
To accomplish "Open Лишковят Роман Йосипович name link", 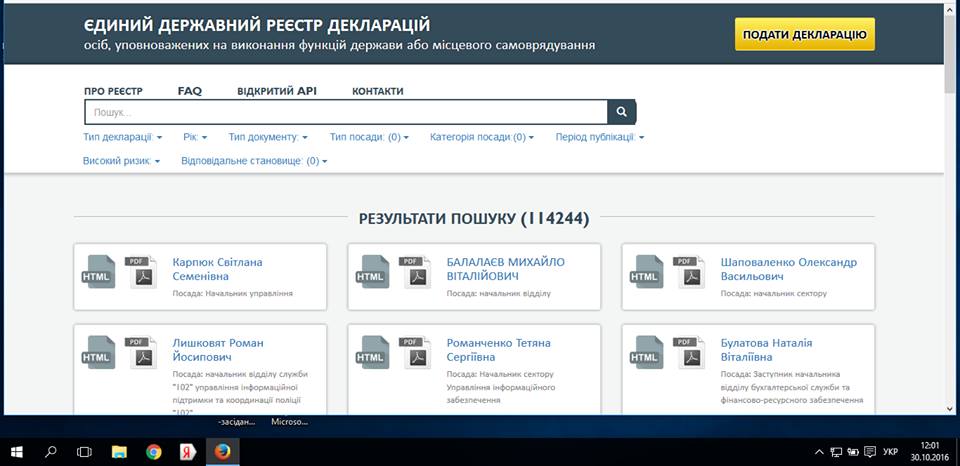I will click(x=218, y=350).
